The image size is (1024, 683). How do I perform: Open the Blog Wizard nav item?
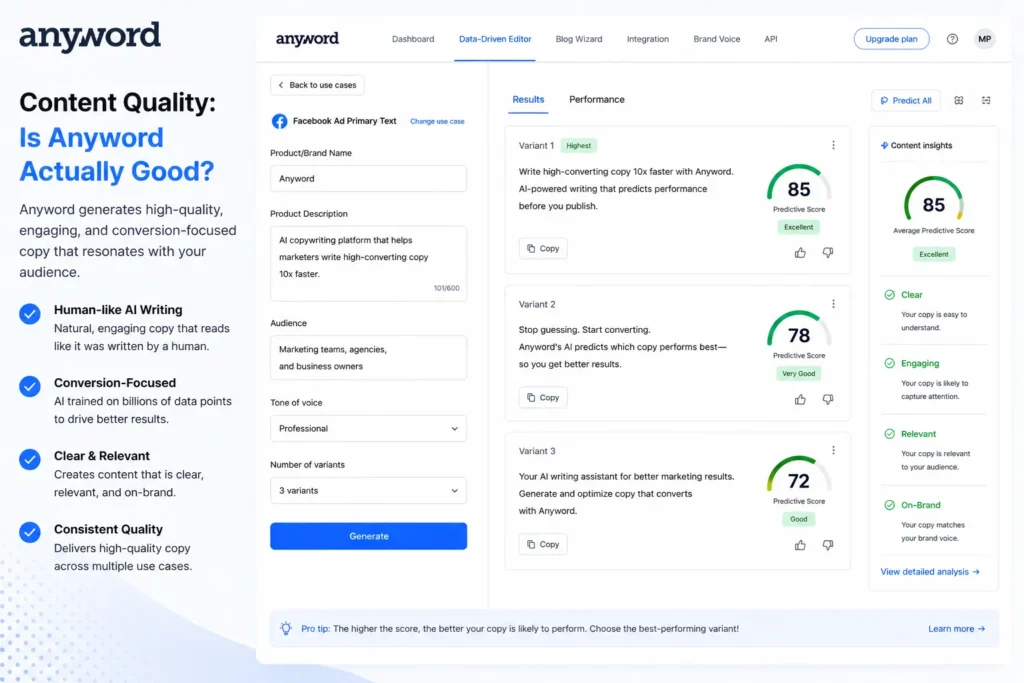pos(579,39)
